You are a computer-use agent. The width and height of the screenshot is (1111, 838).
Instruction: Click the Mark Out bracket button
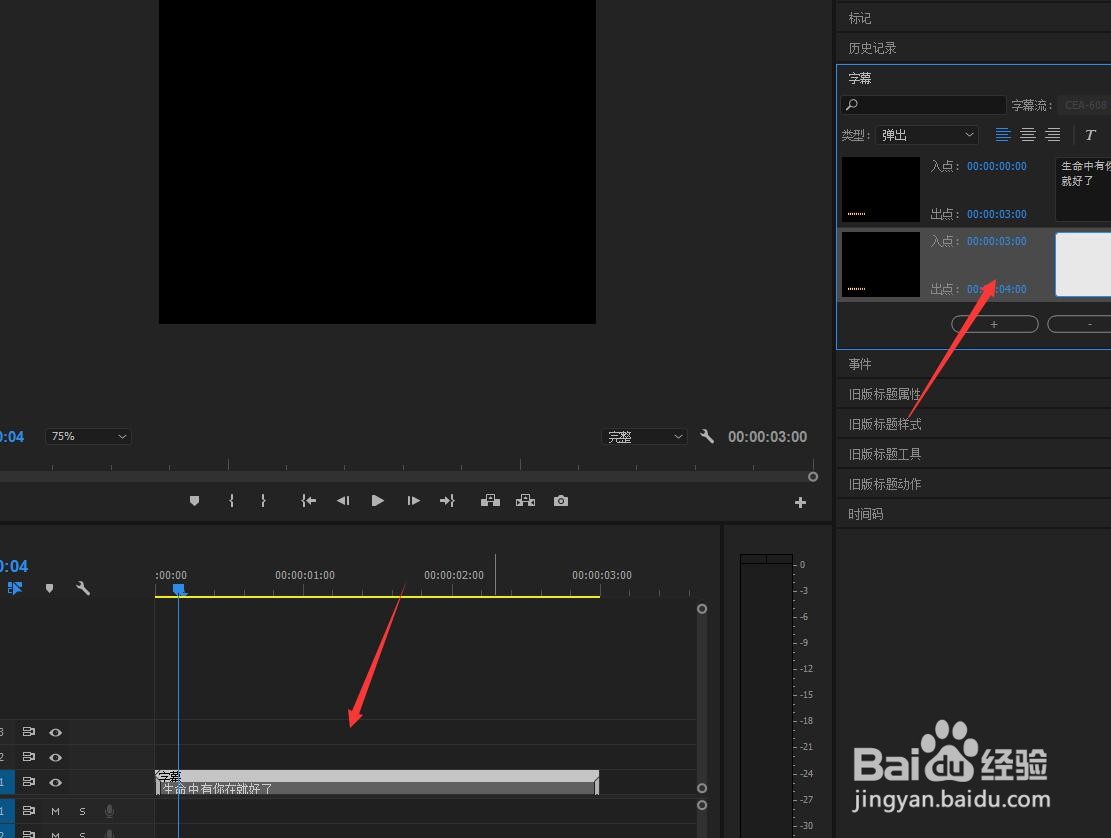[x=263, y=501]
